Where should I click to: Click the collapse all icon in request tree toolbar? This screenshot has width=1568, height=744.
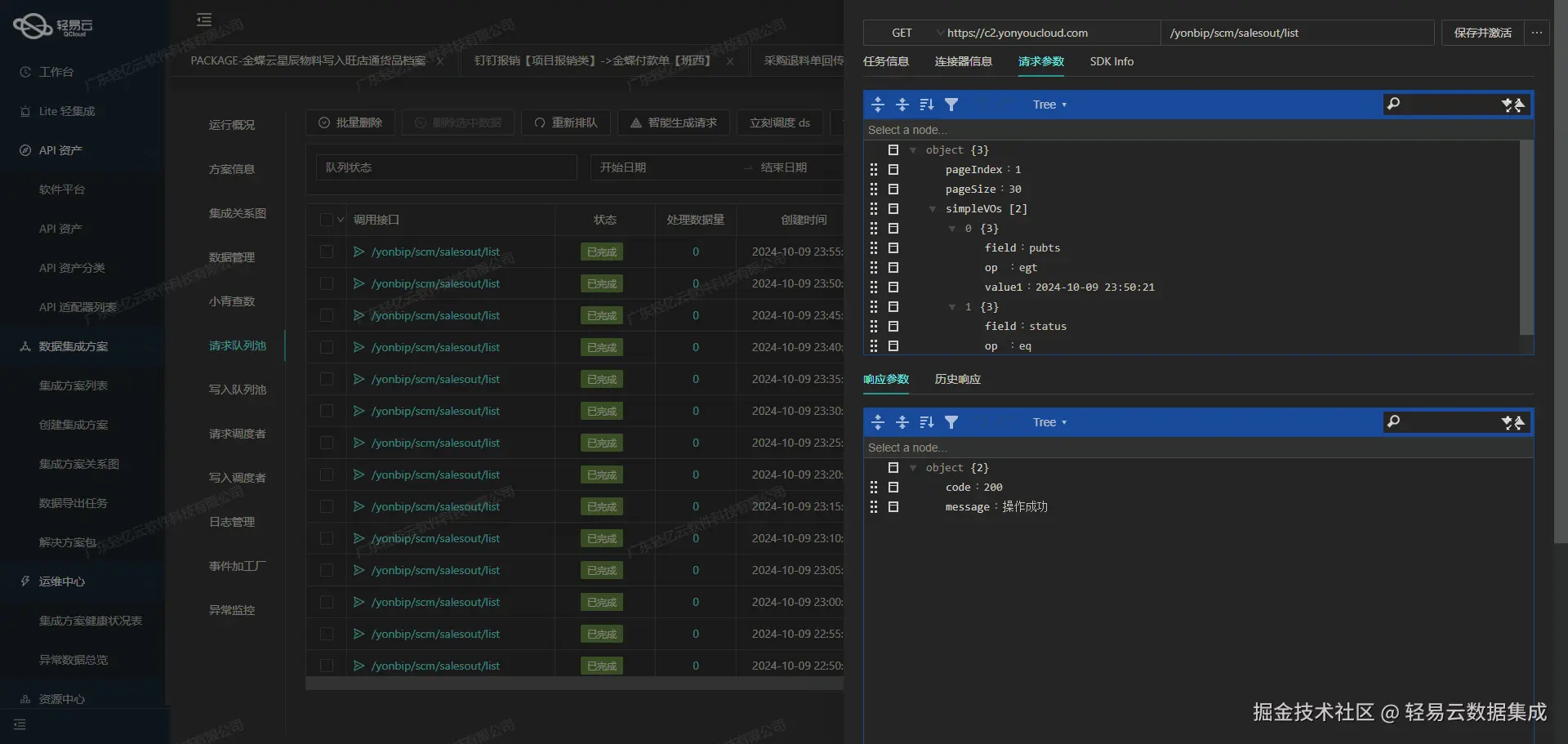point(902,105)
